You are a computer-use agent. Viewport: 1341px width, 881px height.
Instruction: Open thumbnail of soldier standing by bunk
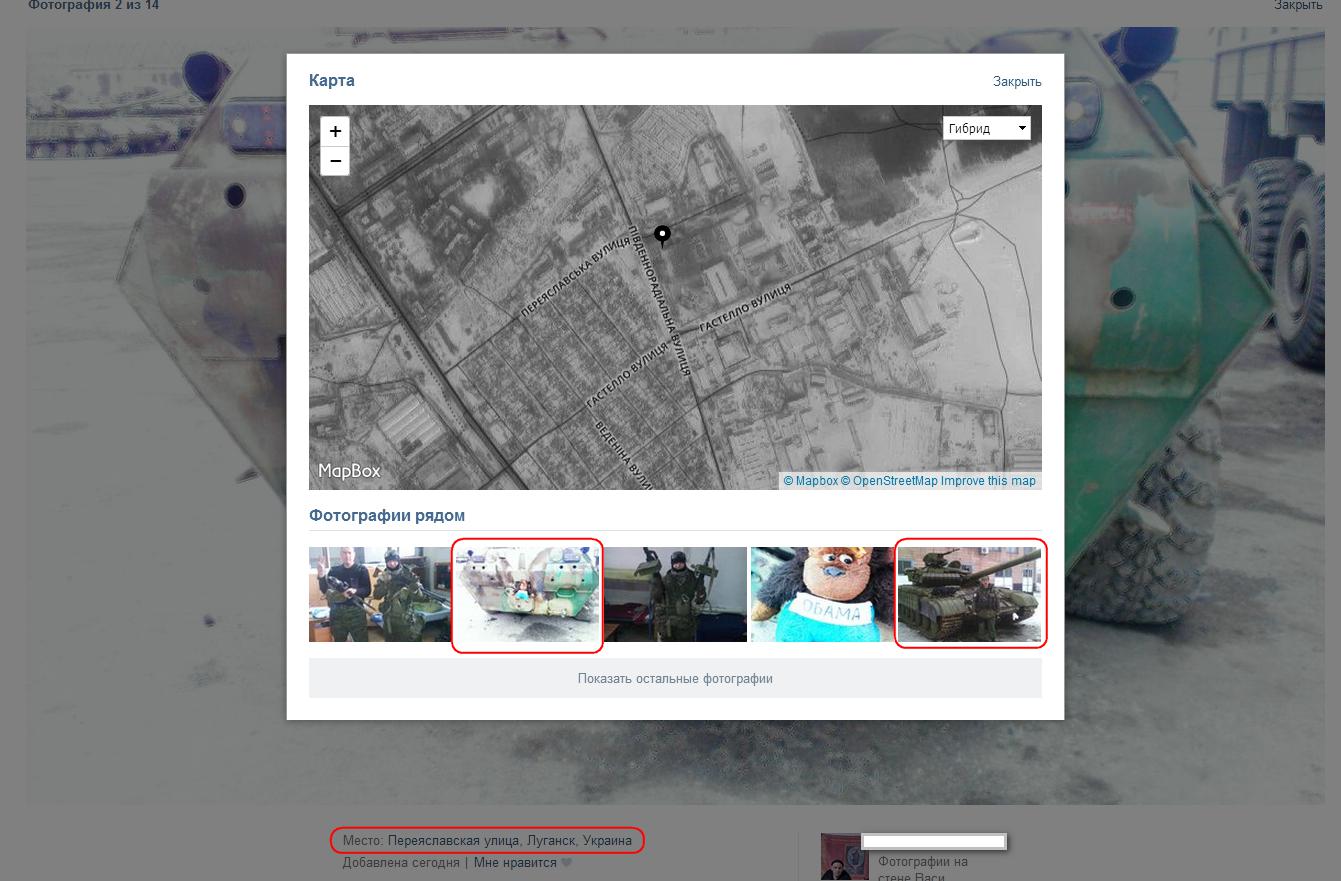click(675, 594)
